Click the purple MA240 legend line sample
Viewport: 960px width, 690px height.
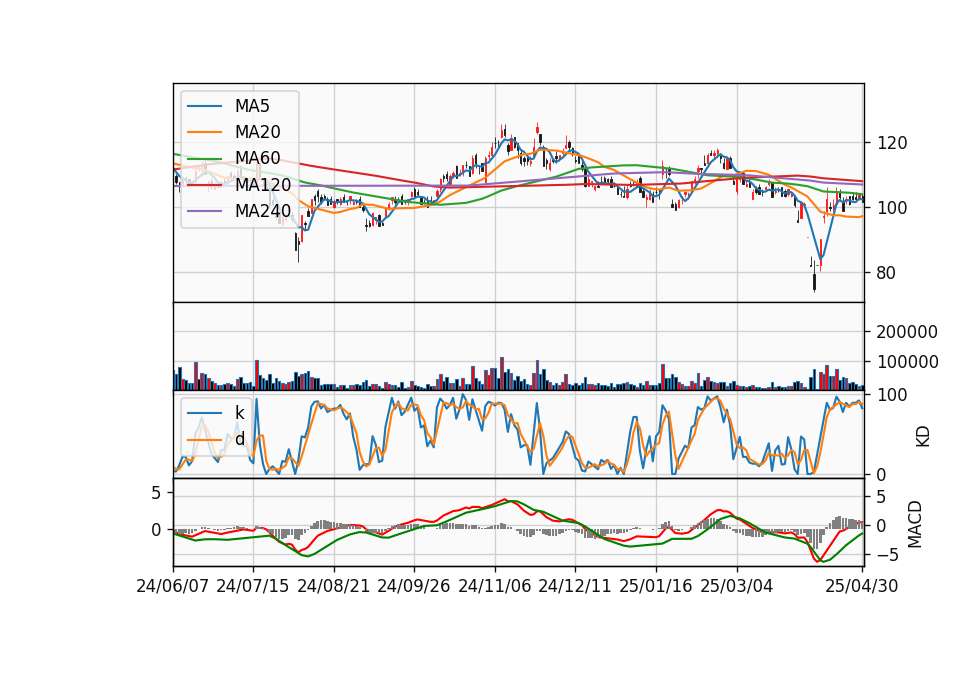point(204,211)
